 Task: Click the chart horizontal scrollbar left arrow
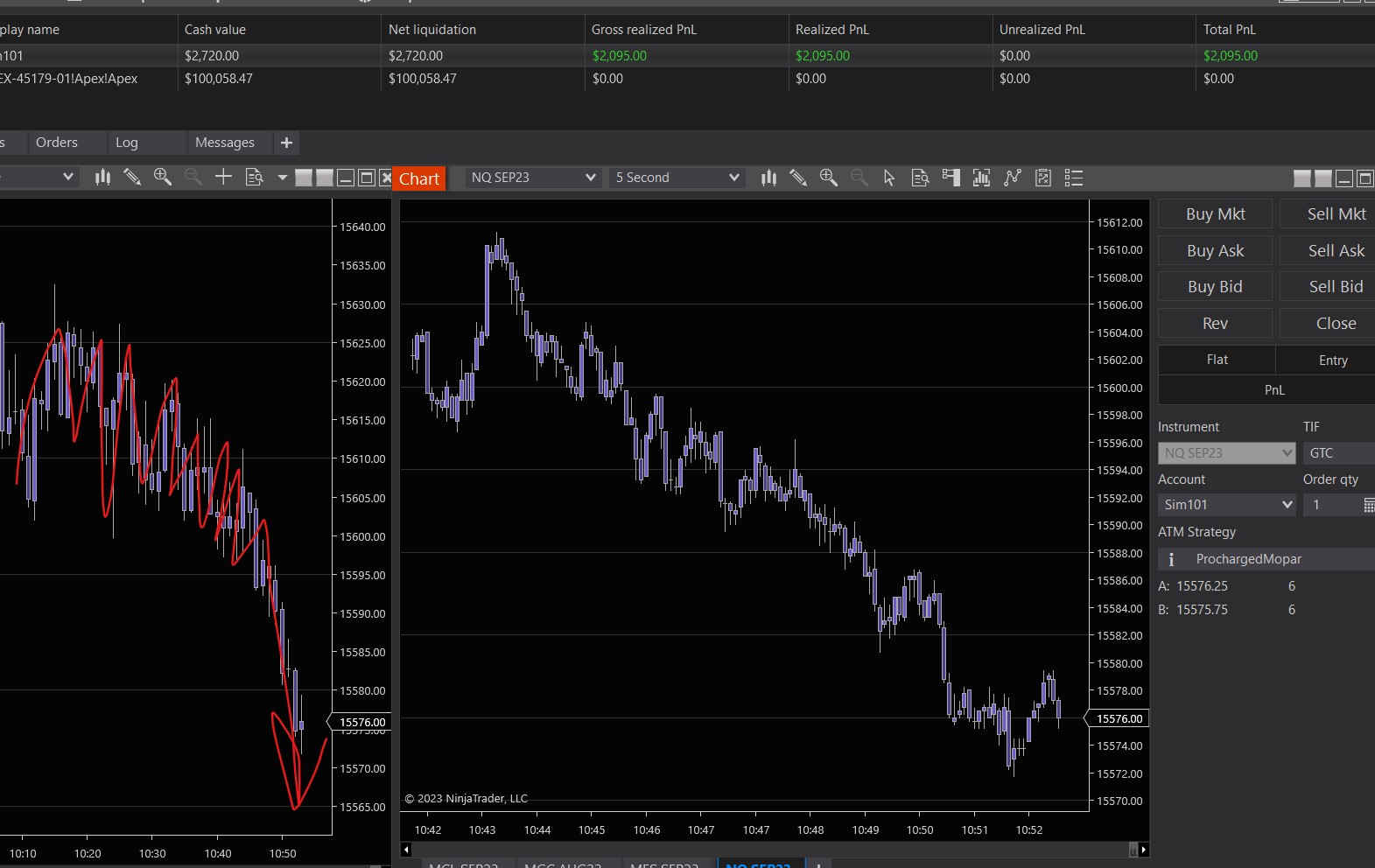(406, 850)
